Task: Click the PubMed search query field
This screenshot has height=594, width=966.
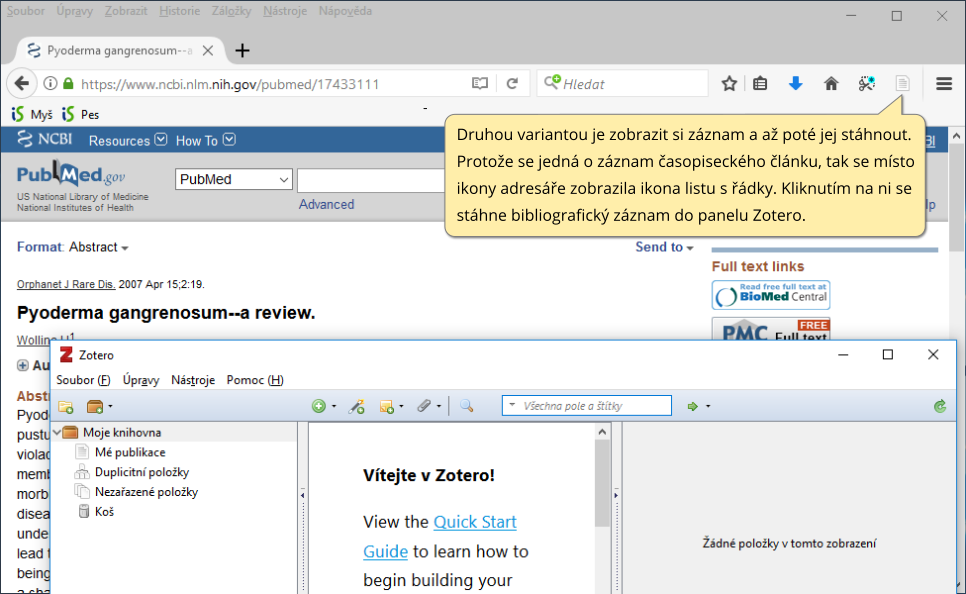Action: [371, 180]
